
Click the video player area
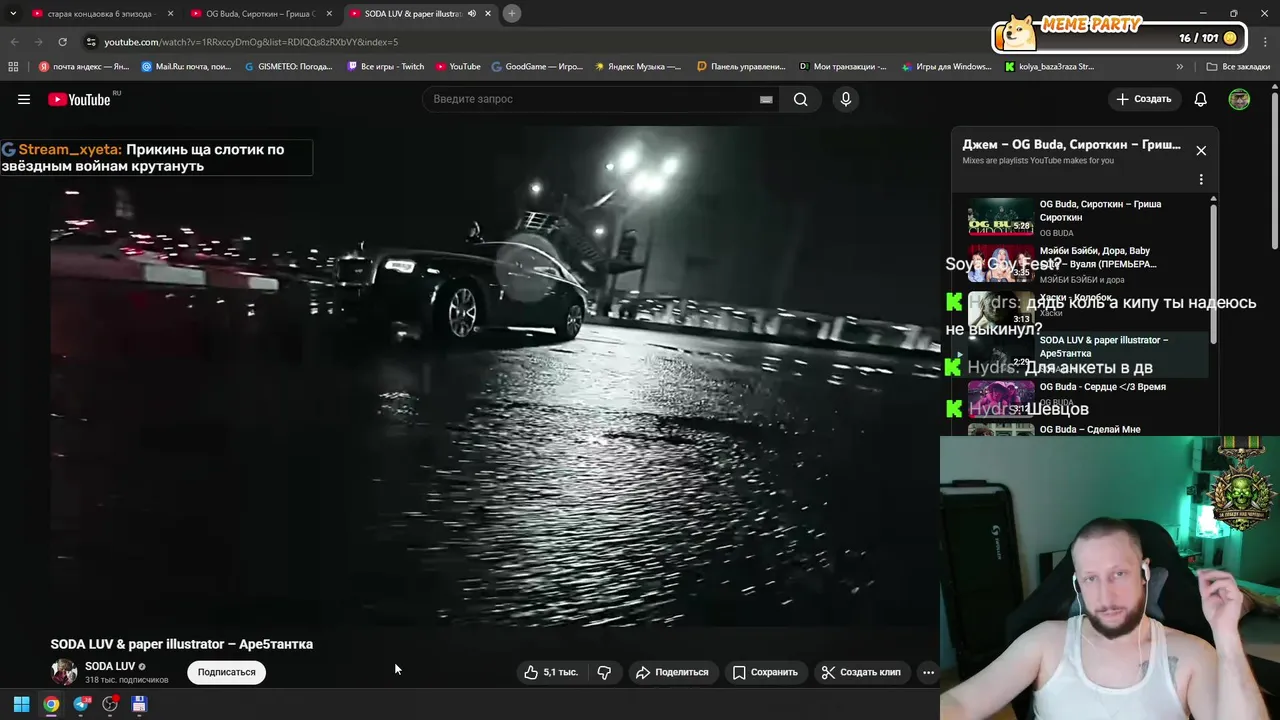pyautogui.click(x=495, y=375)
